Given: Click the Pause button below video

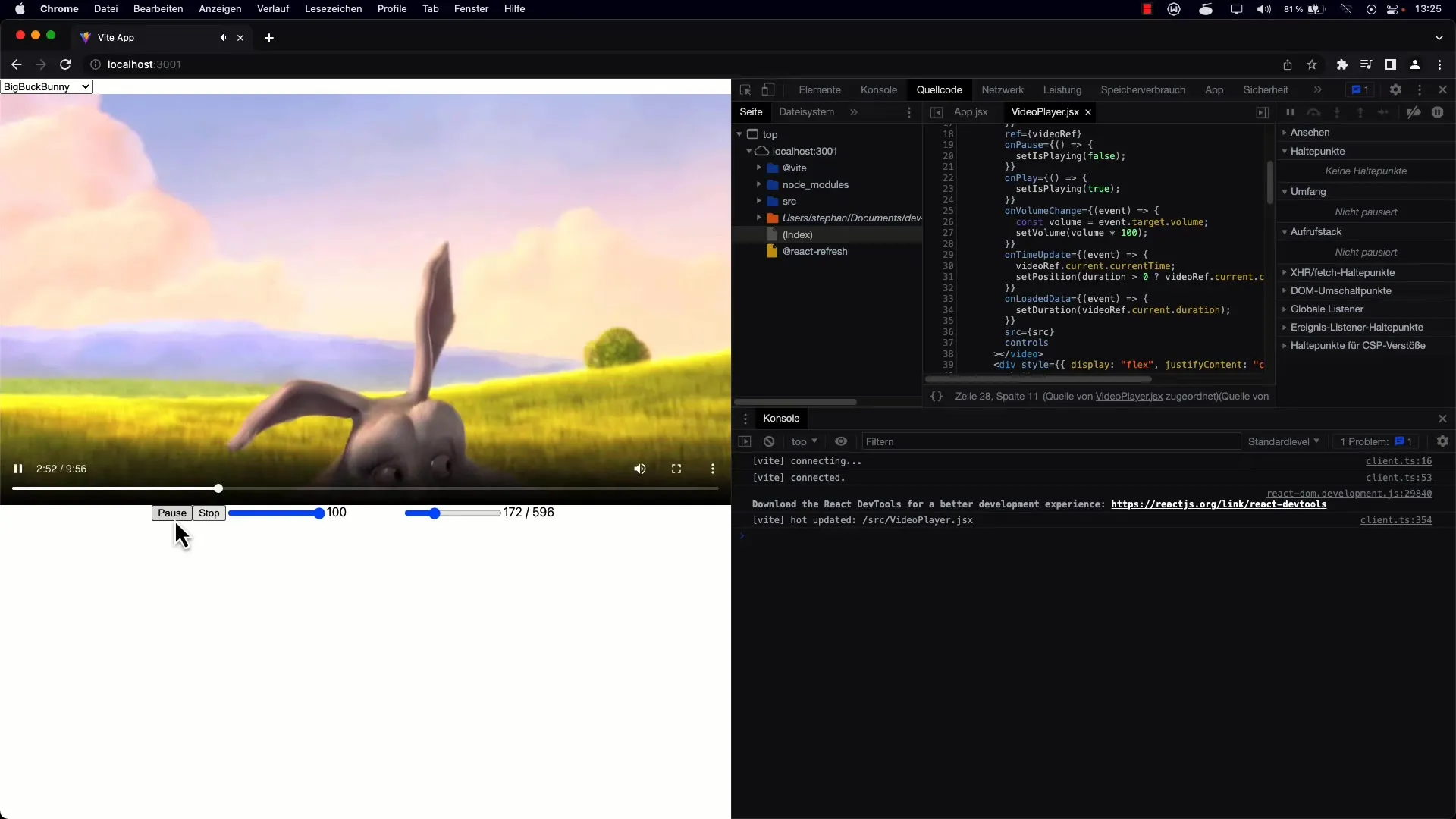Looking at the screenshot, I should pyautogui.click(x=172, y=513).
